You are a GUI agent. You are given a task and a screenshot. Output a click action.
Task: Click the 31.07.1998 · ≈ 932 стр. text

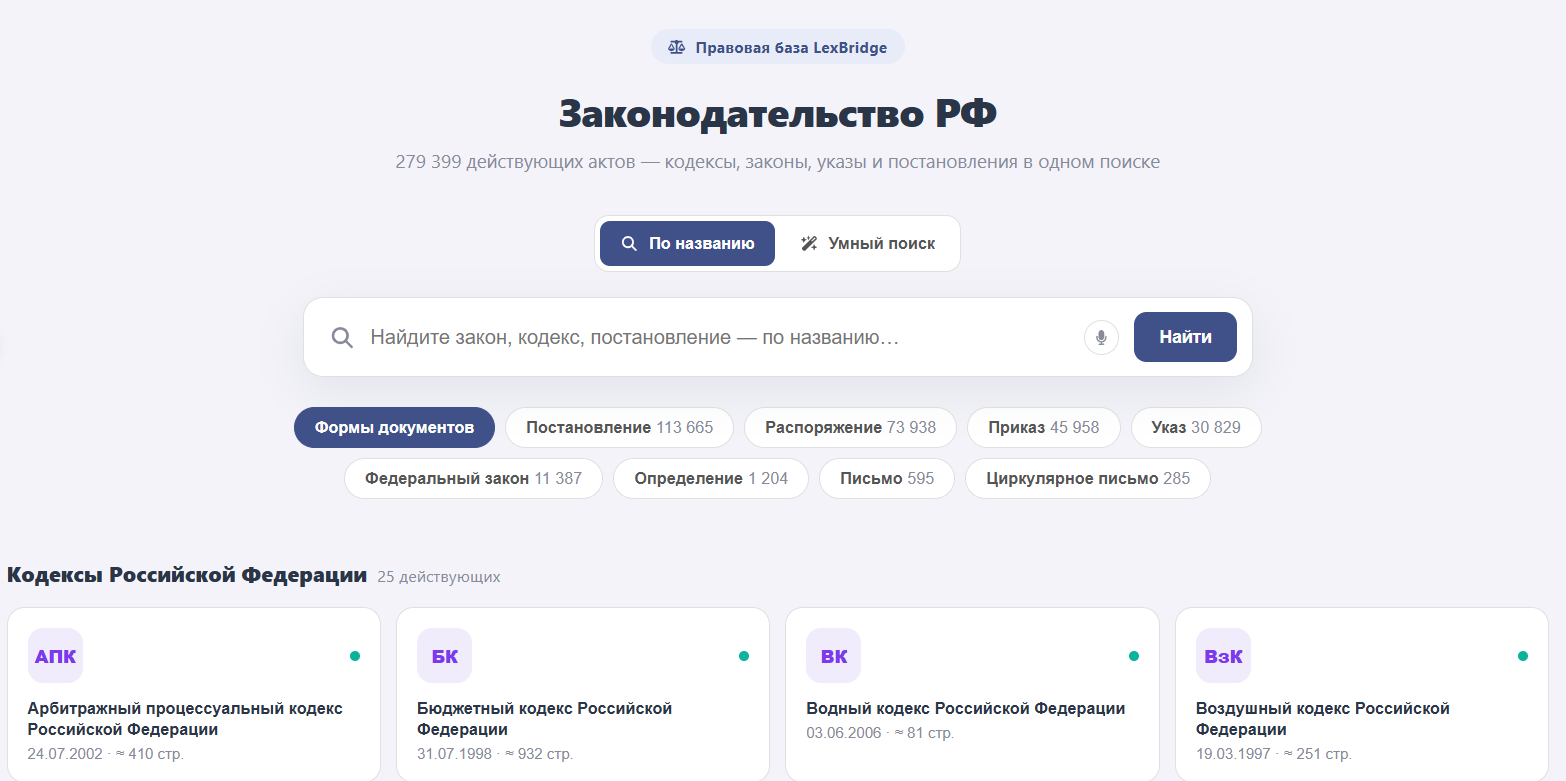[x=495, y=753]
